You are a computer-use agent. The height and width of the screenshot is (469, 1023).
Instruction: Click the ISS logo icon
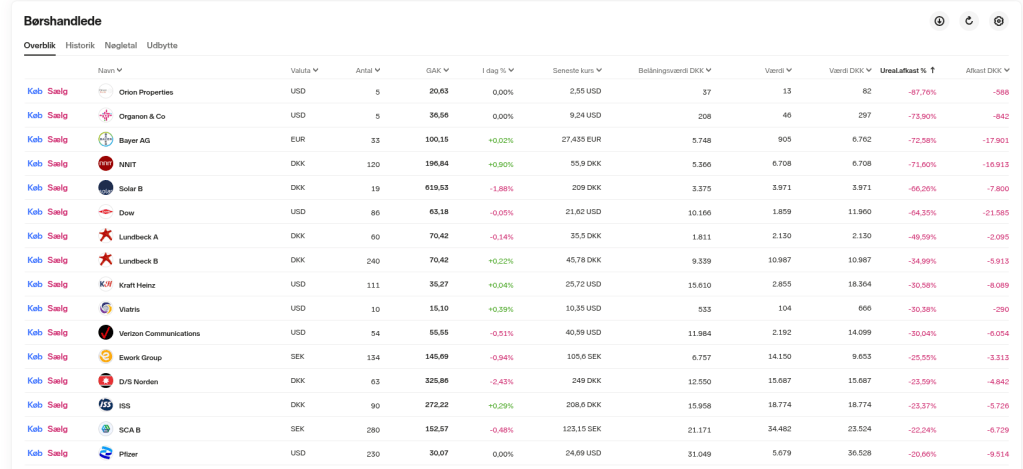tap(106, 405)
